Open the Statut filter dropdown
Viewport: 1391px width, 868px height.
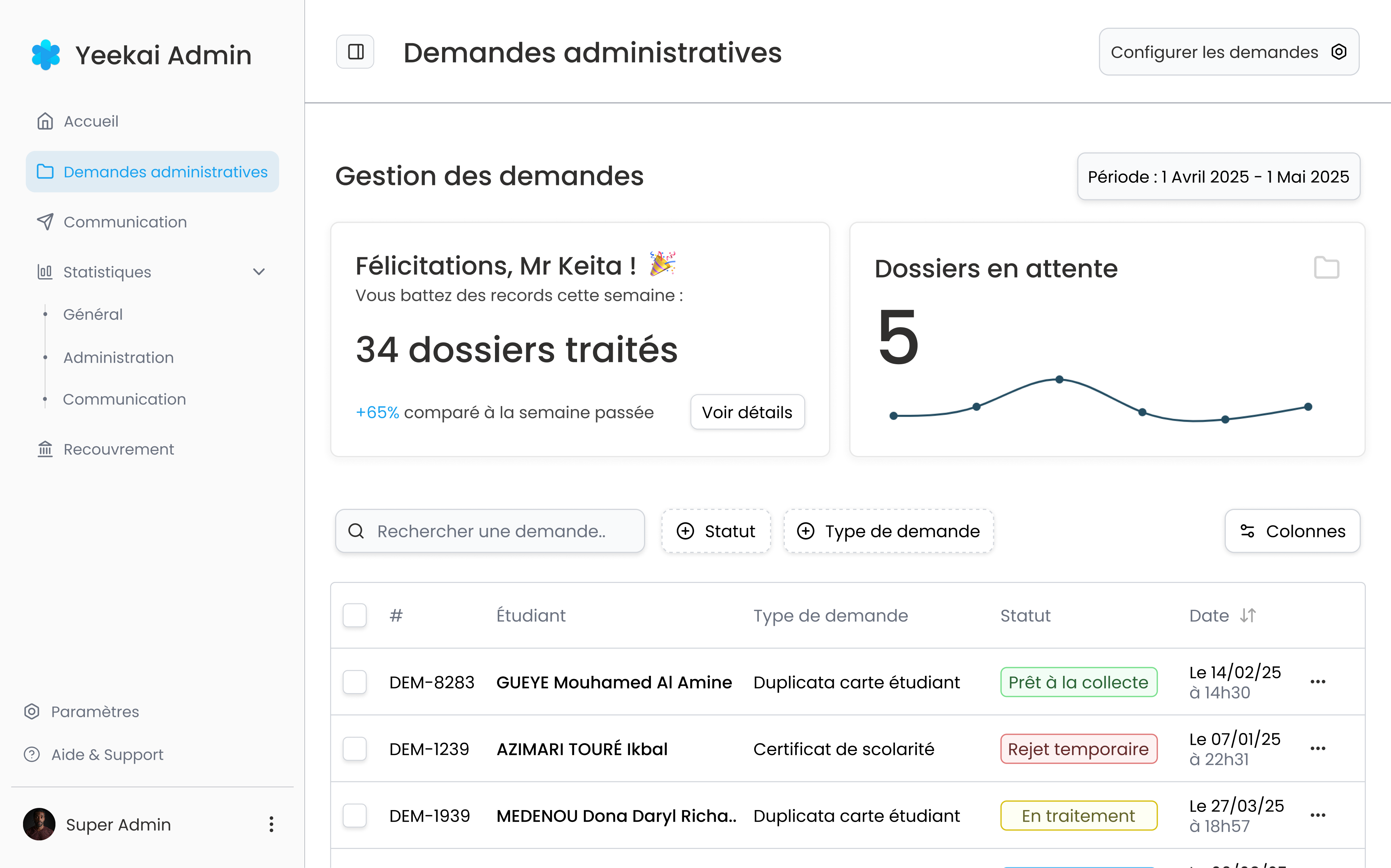point(716,531)
